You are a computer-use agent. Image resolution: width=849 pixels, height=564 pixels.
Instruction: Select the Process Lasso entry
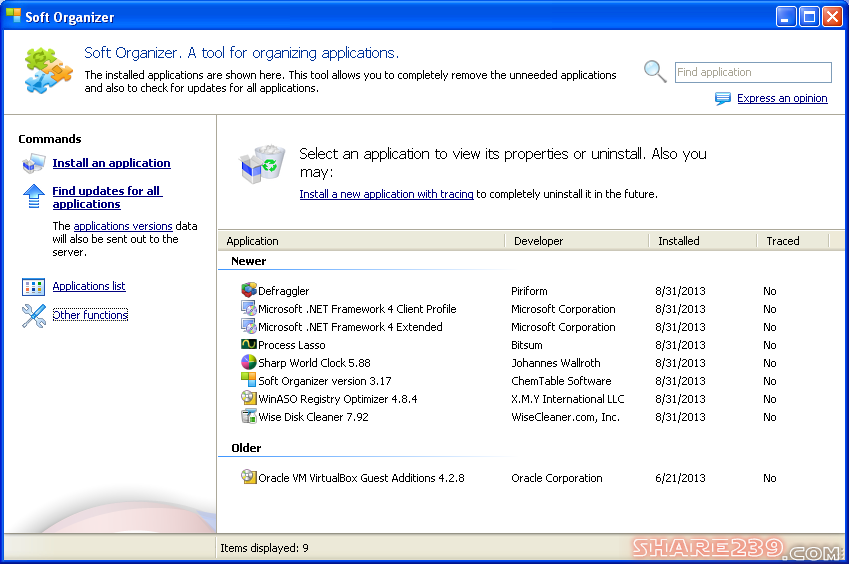[x=292, y=345]
